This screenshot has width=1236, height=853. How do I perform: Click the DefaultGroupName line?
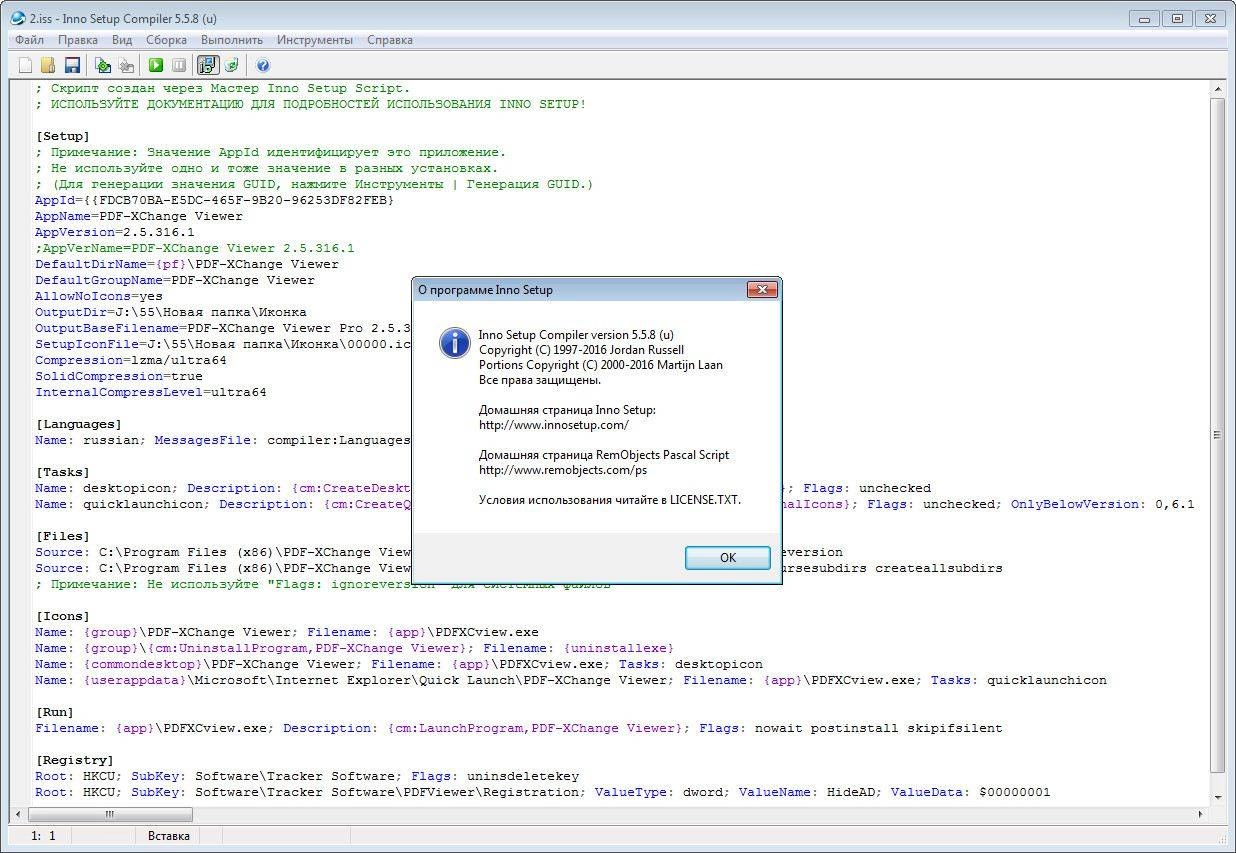pyautogui.click(x=175, y=280)
